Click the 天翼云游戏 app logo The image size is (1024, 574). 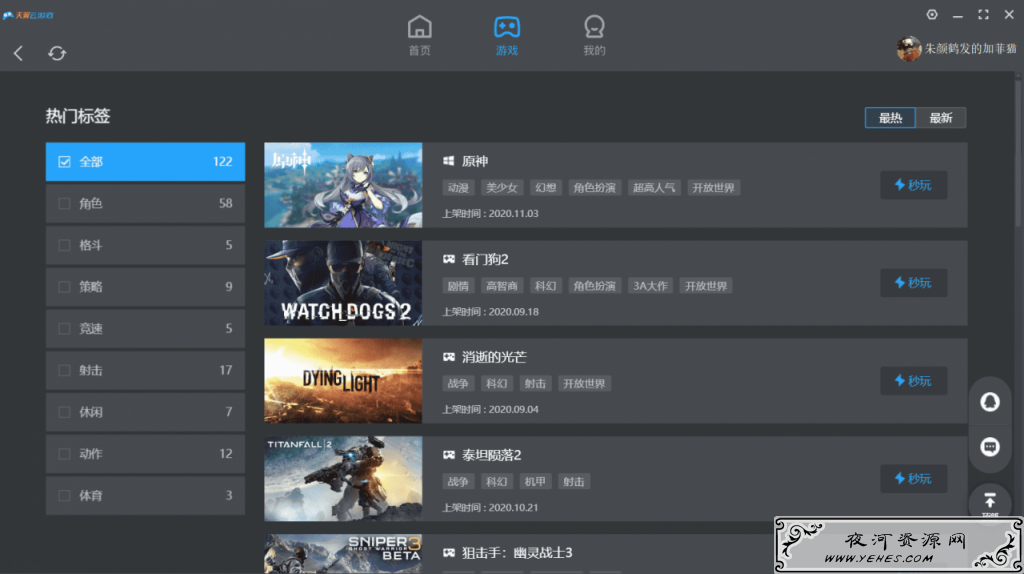[x=28, y=15]
